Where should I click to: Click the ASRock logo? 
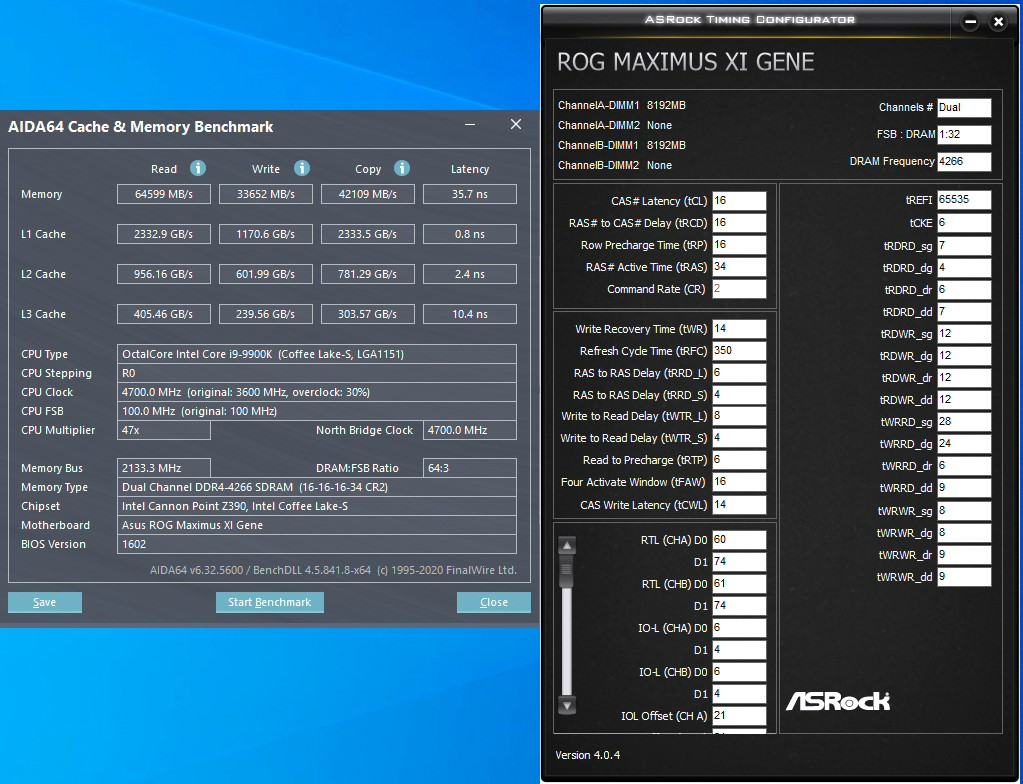[x=838, y=701]
